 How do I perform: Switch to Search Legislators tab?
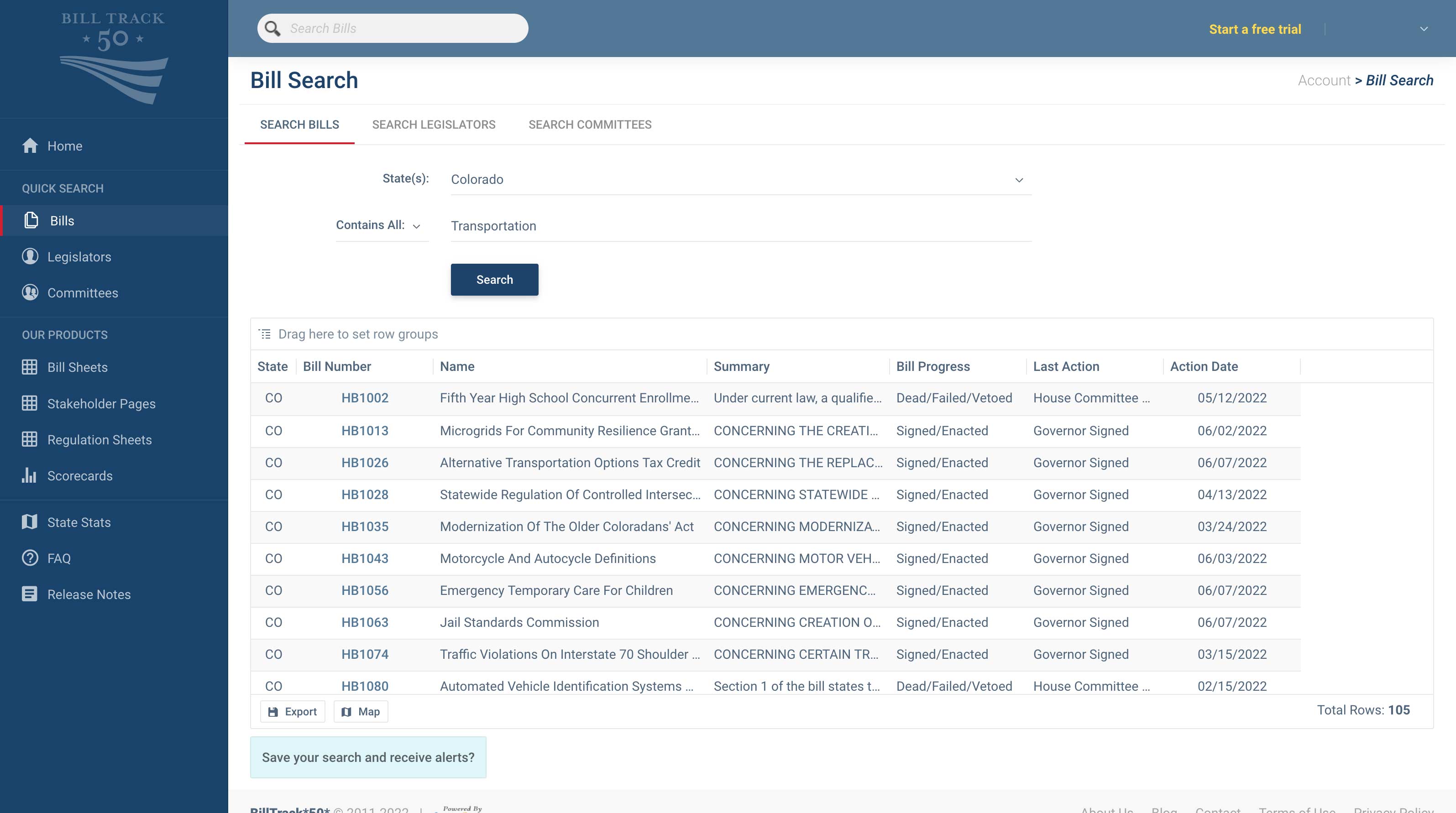click(434, 124)
